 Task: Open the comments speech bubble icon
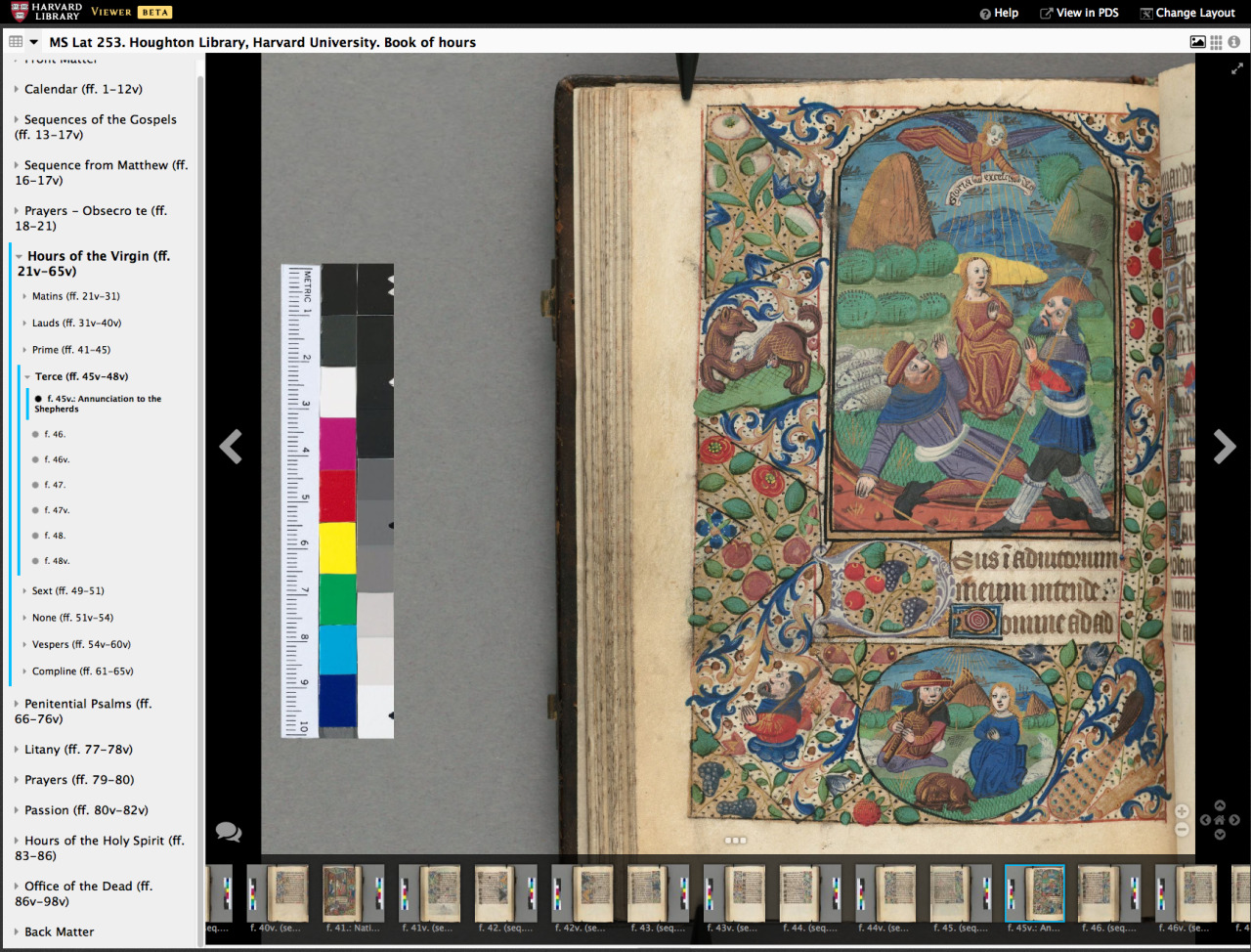(x=229, y=832)
